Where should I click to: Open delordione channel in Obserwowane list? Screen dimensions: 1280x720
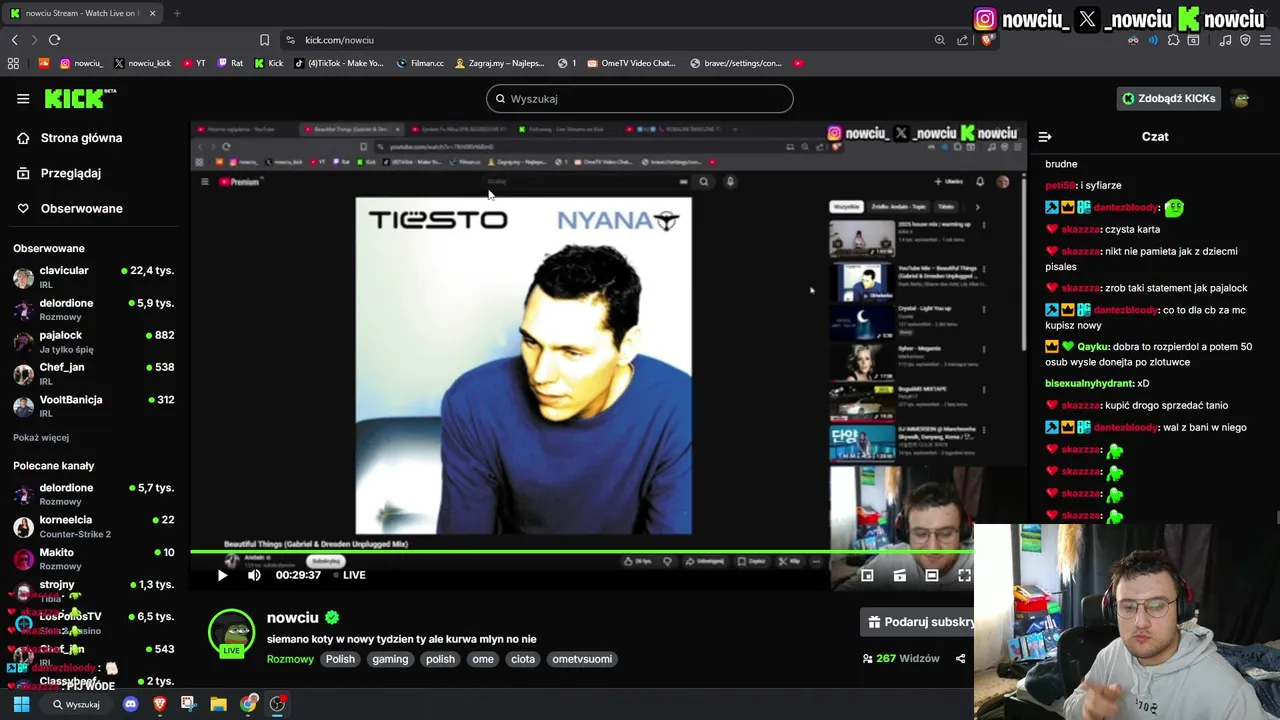tap(93, 309)
